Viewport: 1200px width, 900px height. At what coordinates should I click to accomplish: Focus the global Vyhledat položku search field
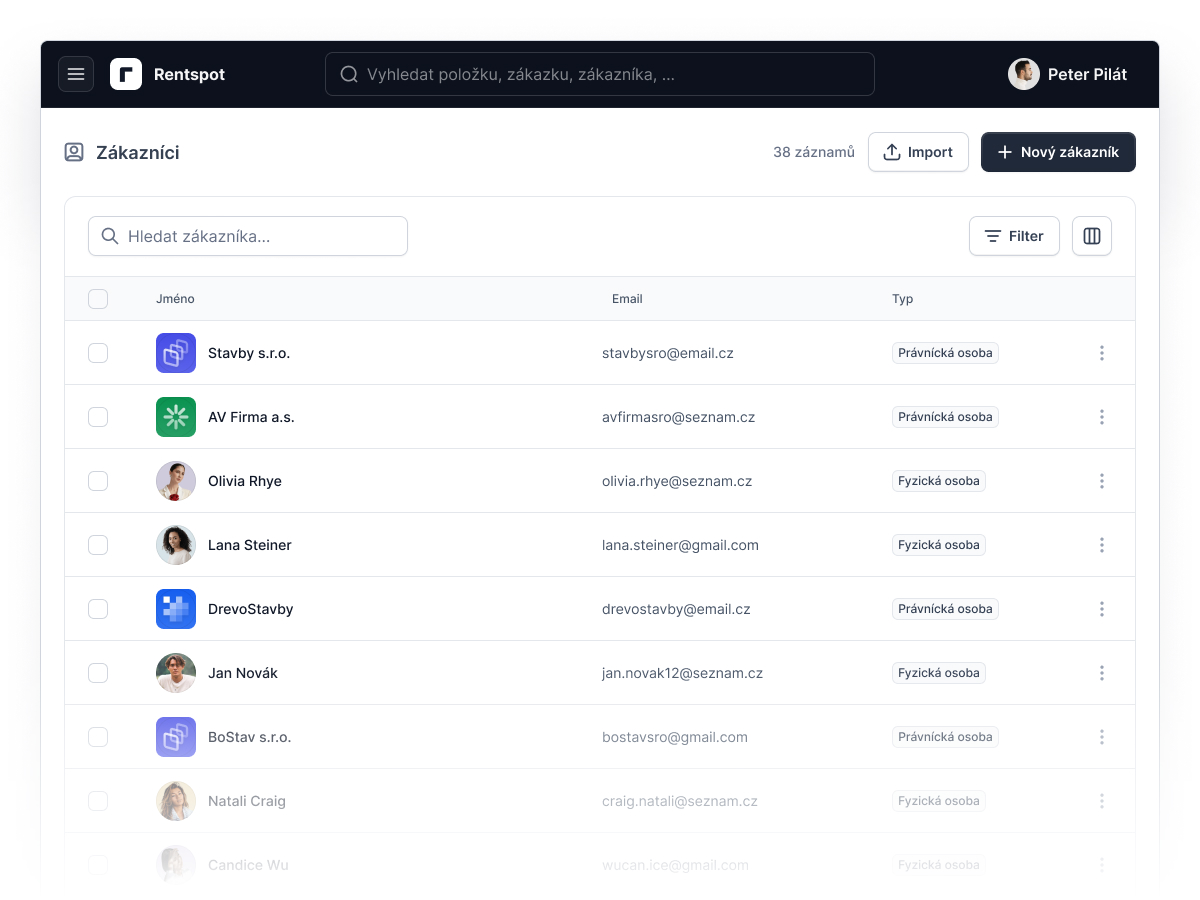(600, 74)
